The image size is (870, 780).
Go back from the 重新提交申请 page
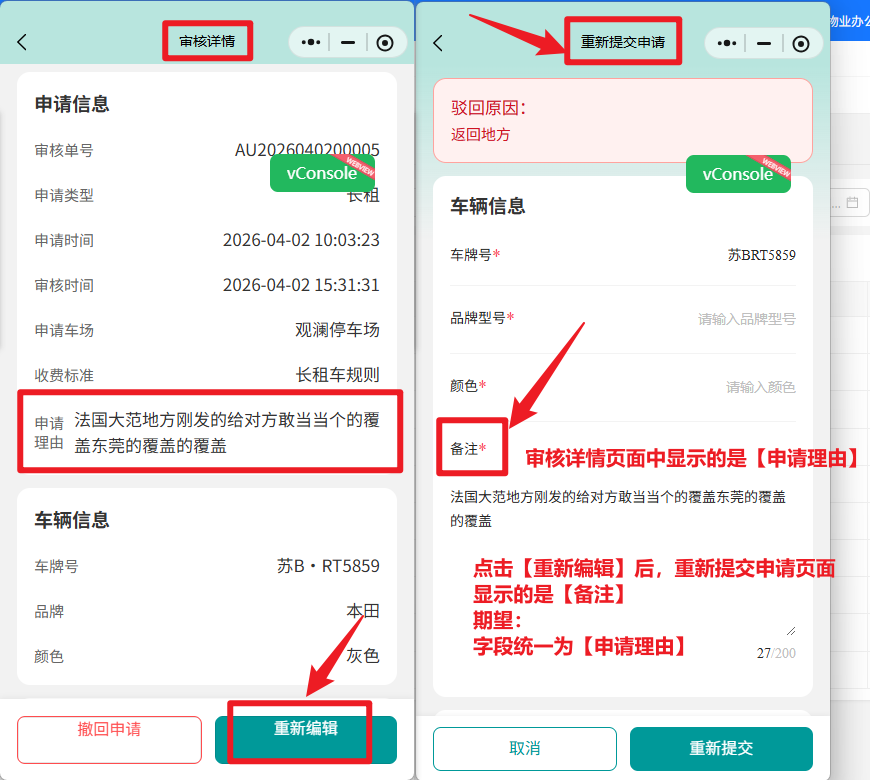click(x=437, y=43)
